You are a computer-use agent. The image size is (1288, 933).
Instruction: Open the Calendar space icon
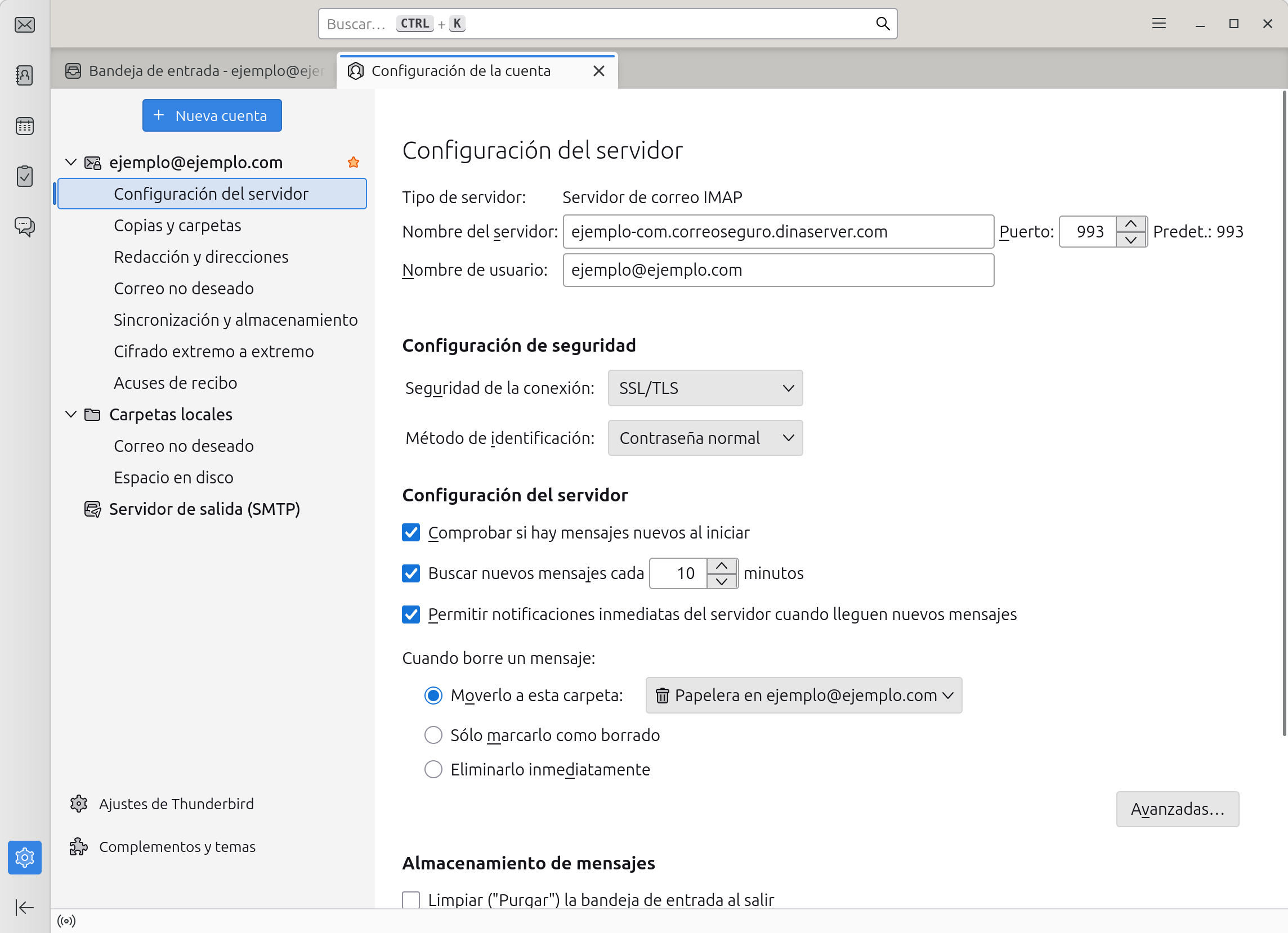tap(24, 125)
